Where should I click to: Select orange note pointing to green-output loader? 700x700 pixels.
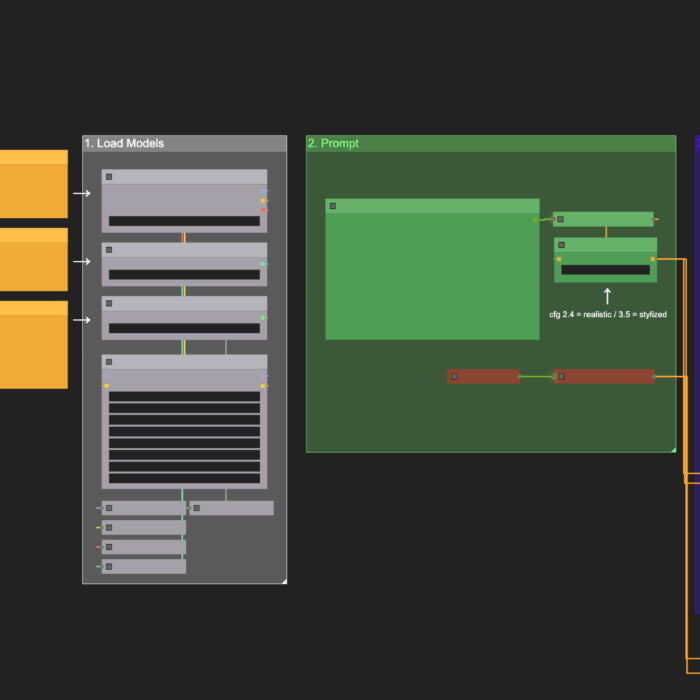[34, 345]
